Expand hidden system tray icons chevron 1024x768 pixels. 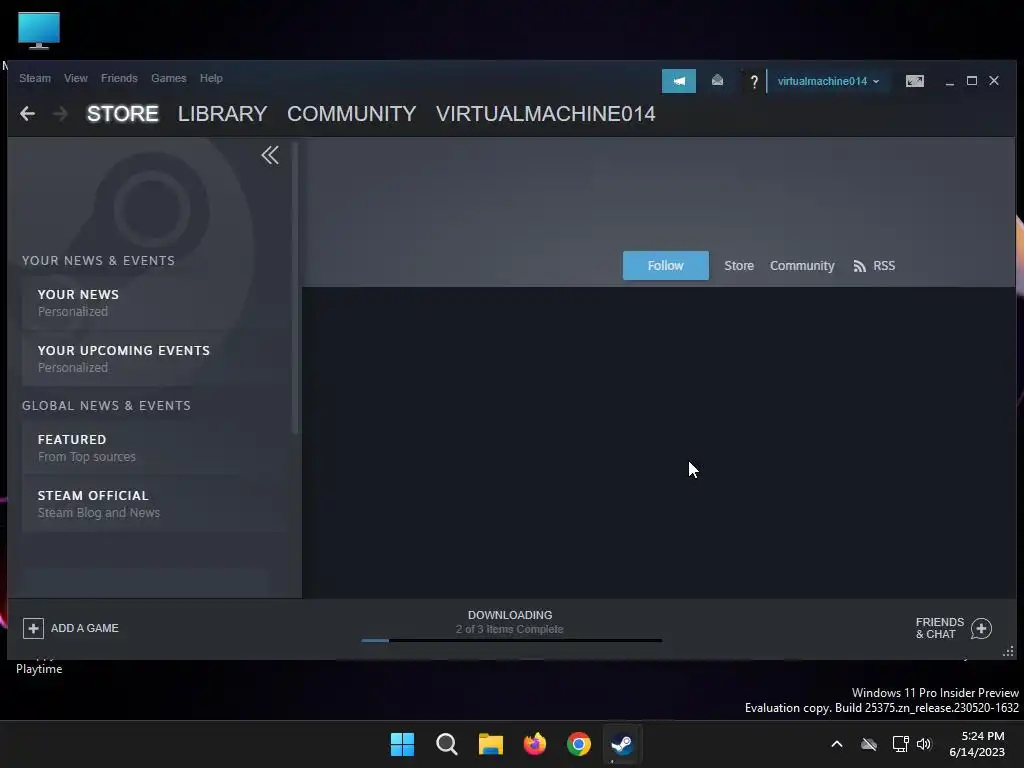click(837, 744)
